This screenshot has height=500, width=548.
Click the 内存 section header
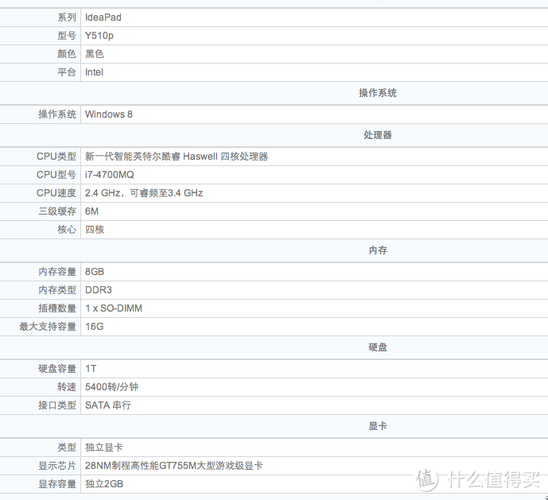point(377,251)
